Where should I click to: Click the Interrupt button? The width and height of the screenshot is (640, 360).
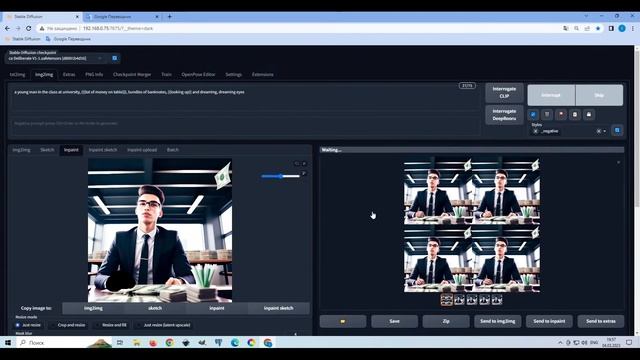[551, 95]
